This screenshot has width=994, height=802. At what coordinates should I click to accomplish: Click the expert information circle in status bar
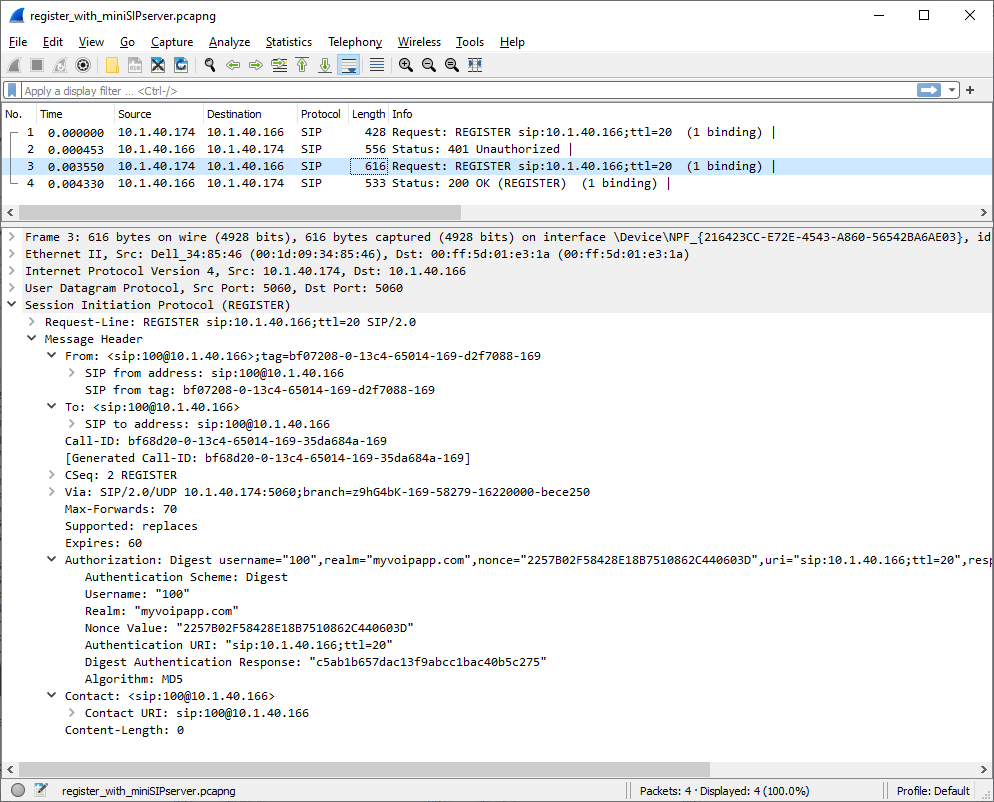[18, 790]
